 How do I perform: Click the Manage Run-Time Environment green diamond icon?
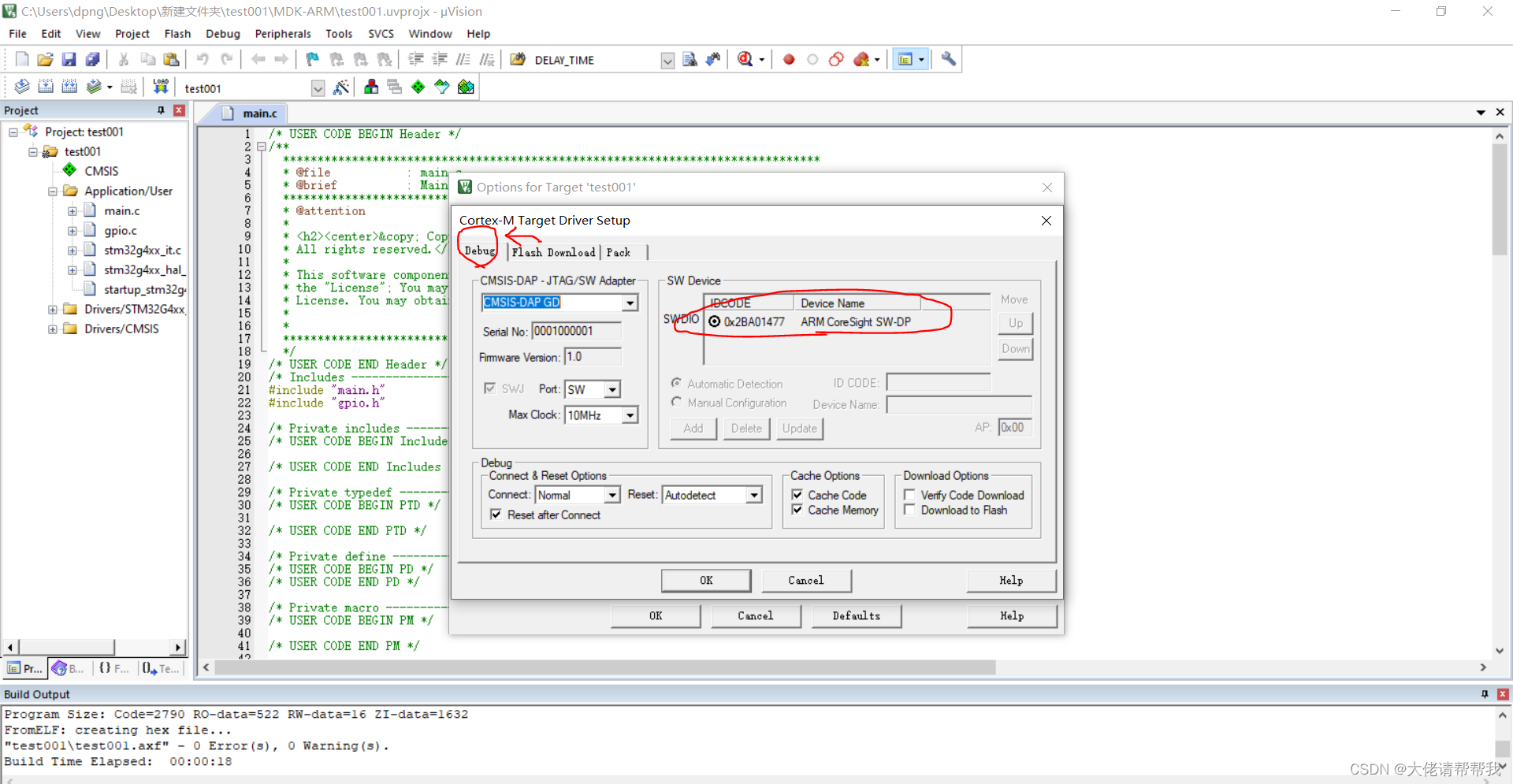(418, 87)
